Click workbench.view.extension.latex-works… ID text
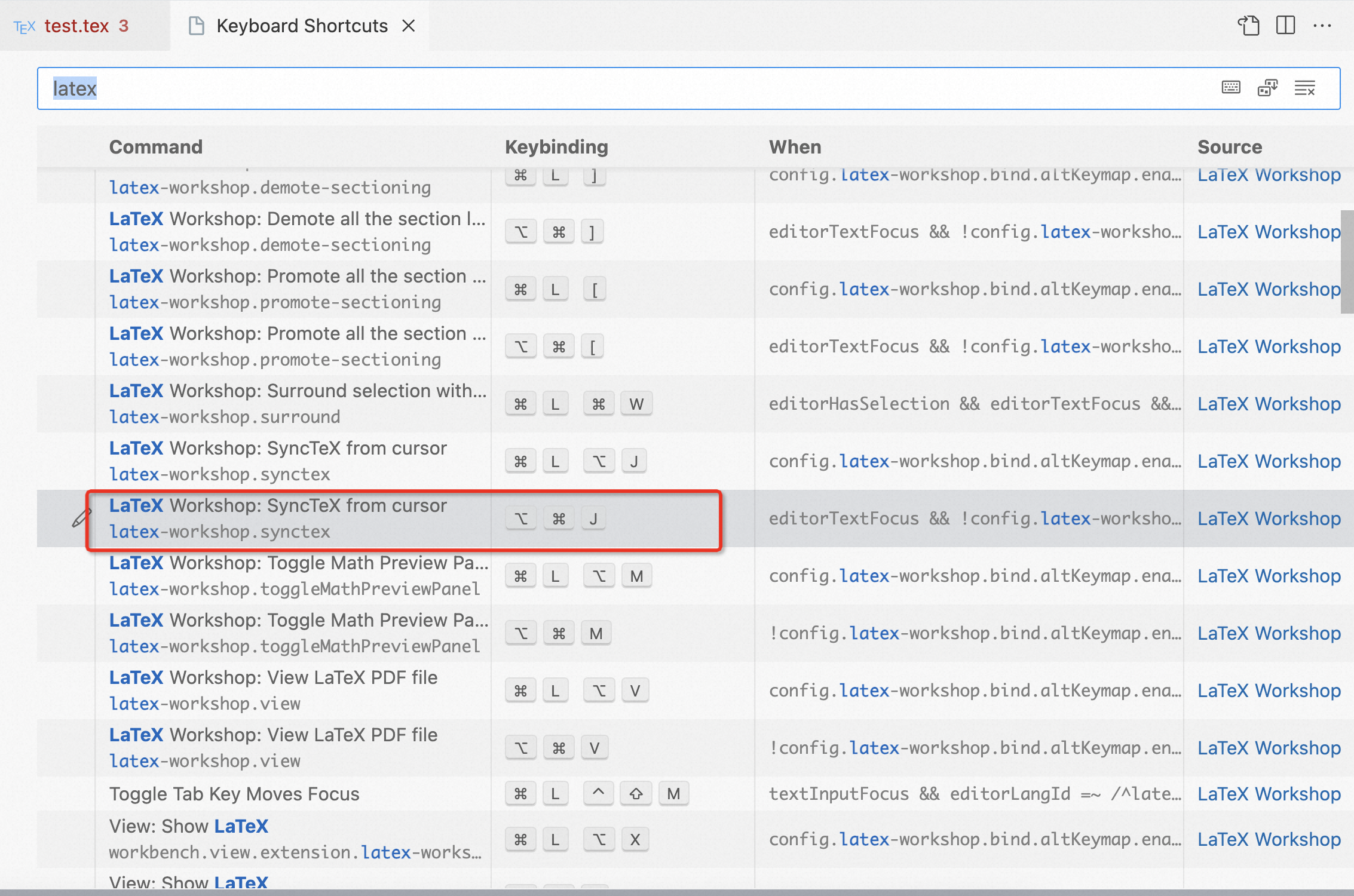 click(295, 852)
